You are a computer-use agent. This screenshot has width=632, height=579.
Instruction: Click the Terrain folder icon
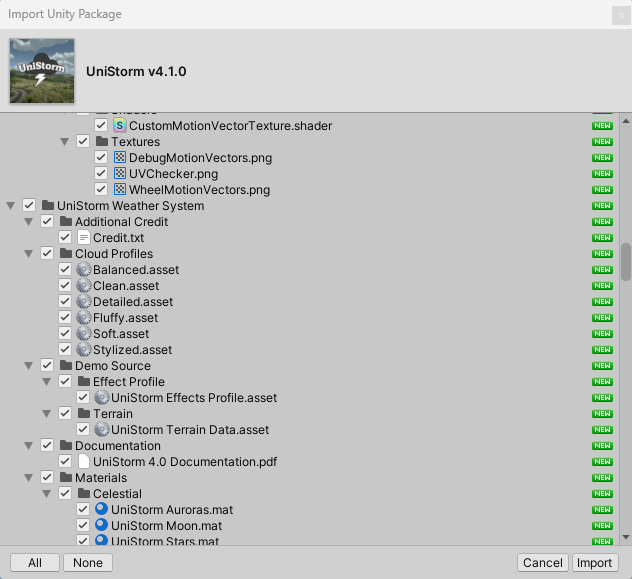click(84, 413)
